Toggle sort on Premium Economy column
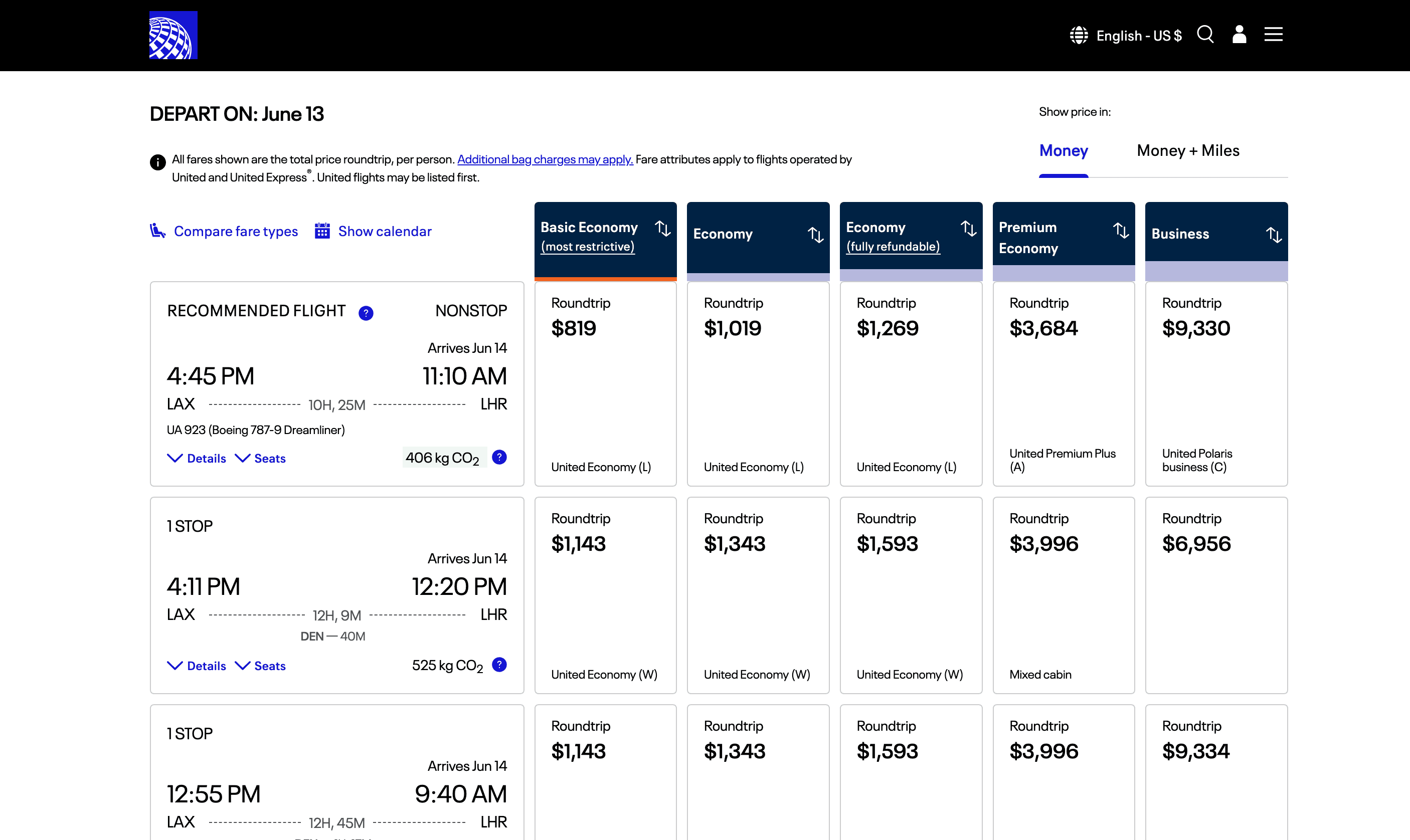 tap(1121, 231)
